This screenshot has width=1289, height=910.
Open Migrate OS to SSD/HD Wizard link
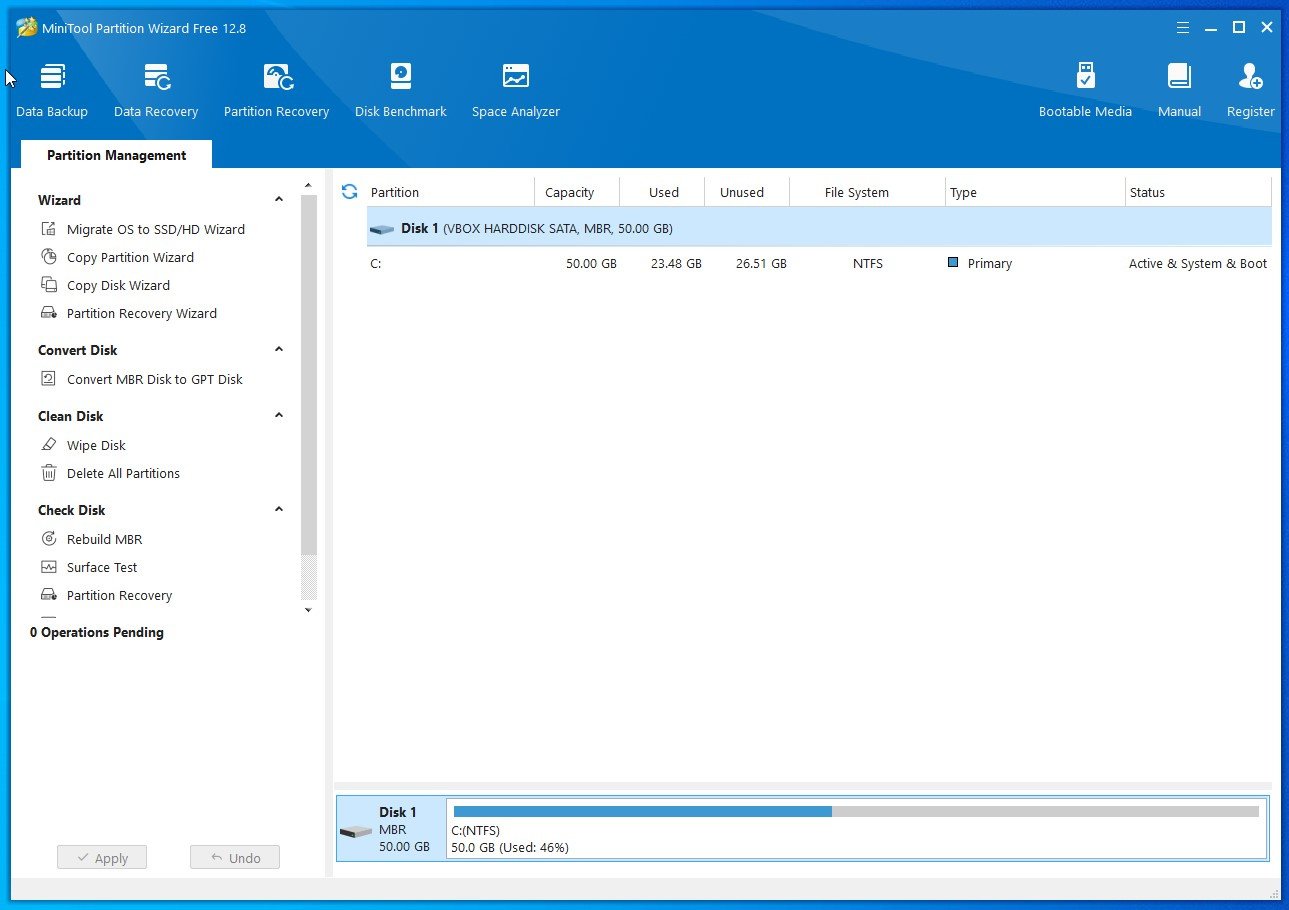(x=156, y=229)
